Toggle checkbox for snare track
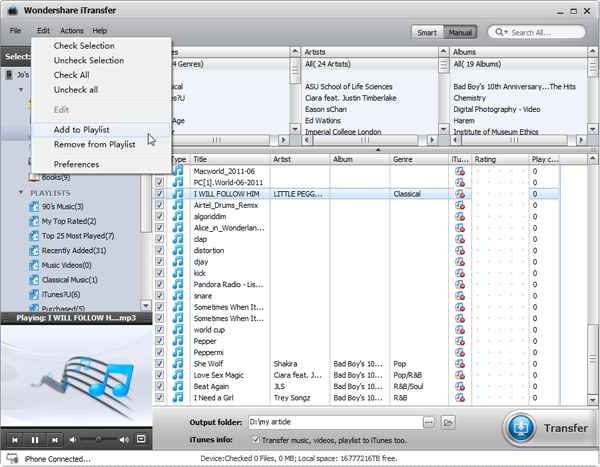 pyautogui.click(x=160, y=296)
